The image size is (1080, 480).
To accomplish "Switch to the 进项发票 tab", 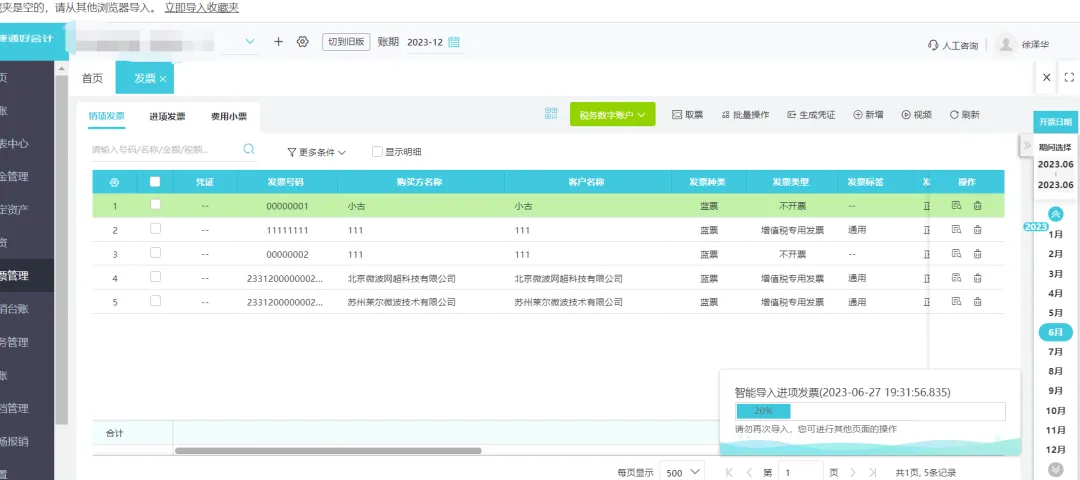I will tap(167, 116).
